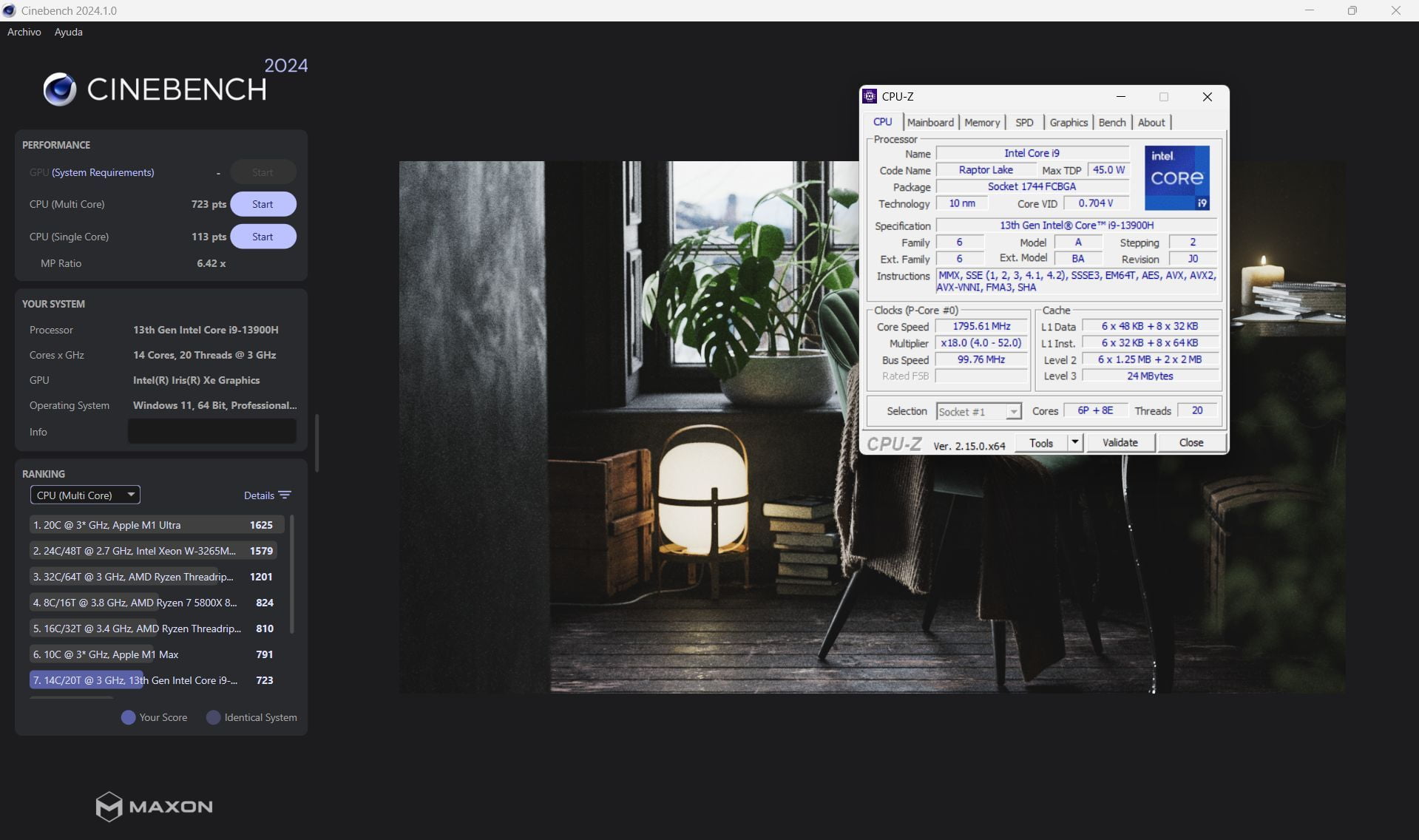The width and height of the screenshot is (1419, 840).
Task: Open the Ayuda menu
Action: 69,32
